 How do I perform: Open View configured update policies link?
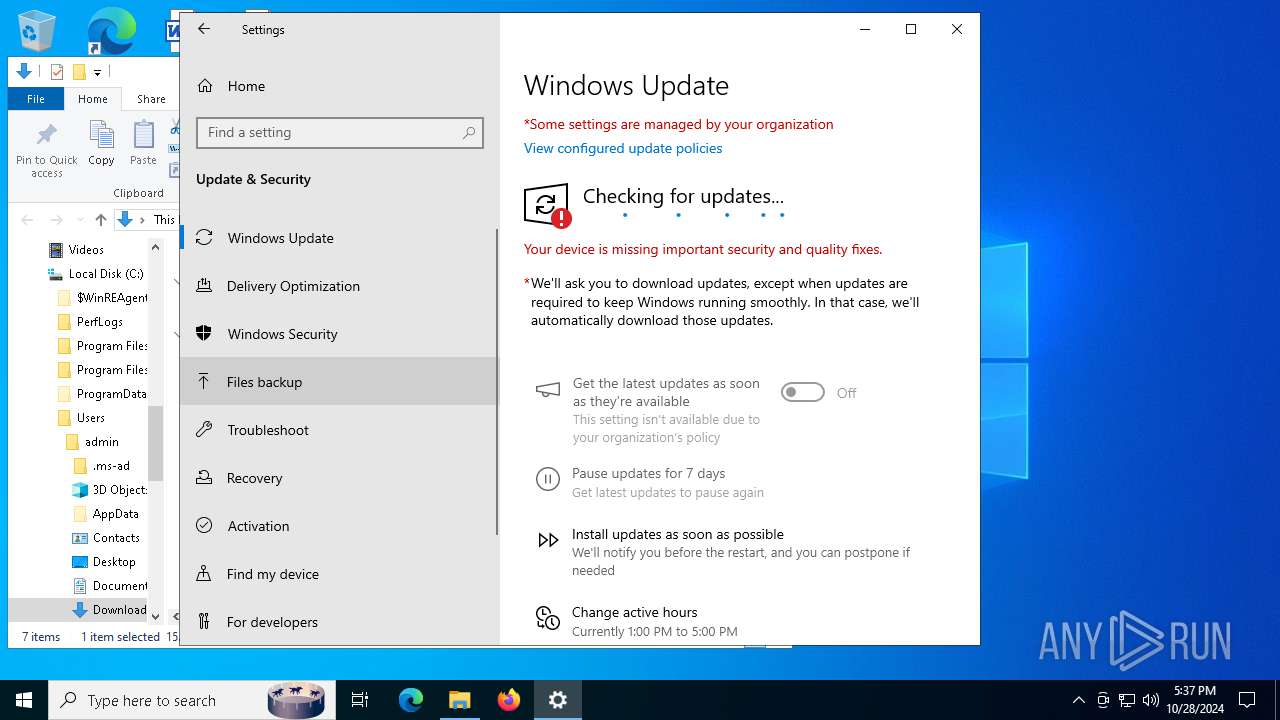pos(623,148)
